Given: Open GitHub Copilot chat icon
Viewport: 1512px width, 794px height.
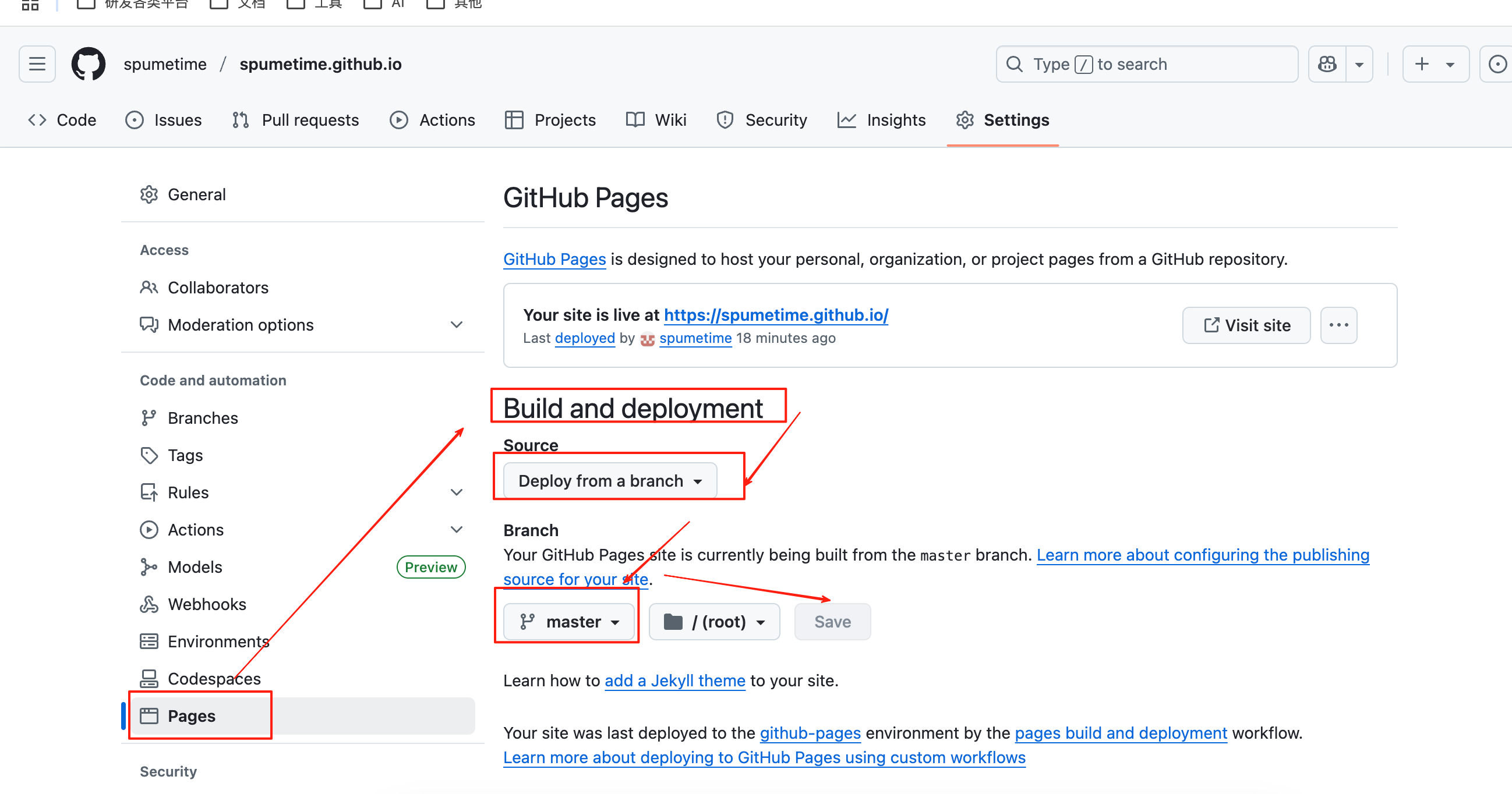Looking at the screenshot, I should [x=1327, y=63].
